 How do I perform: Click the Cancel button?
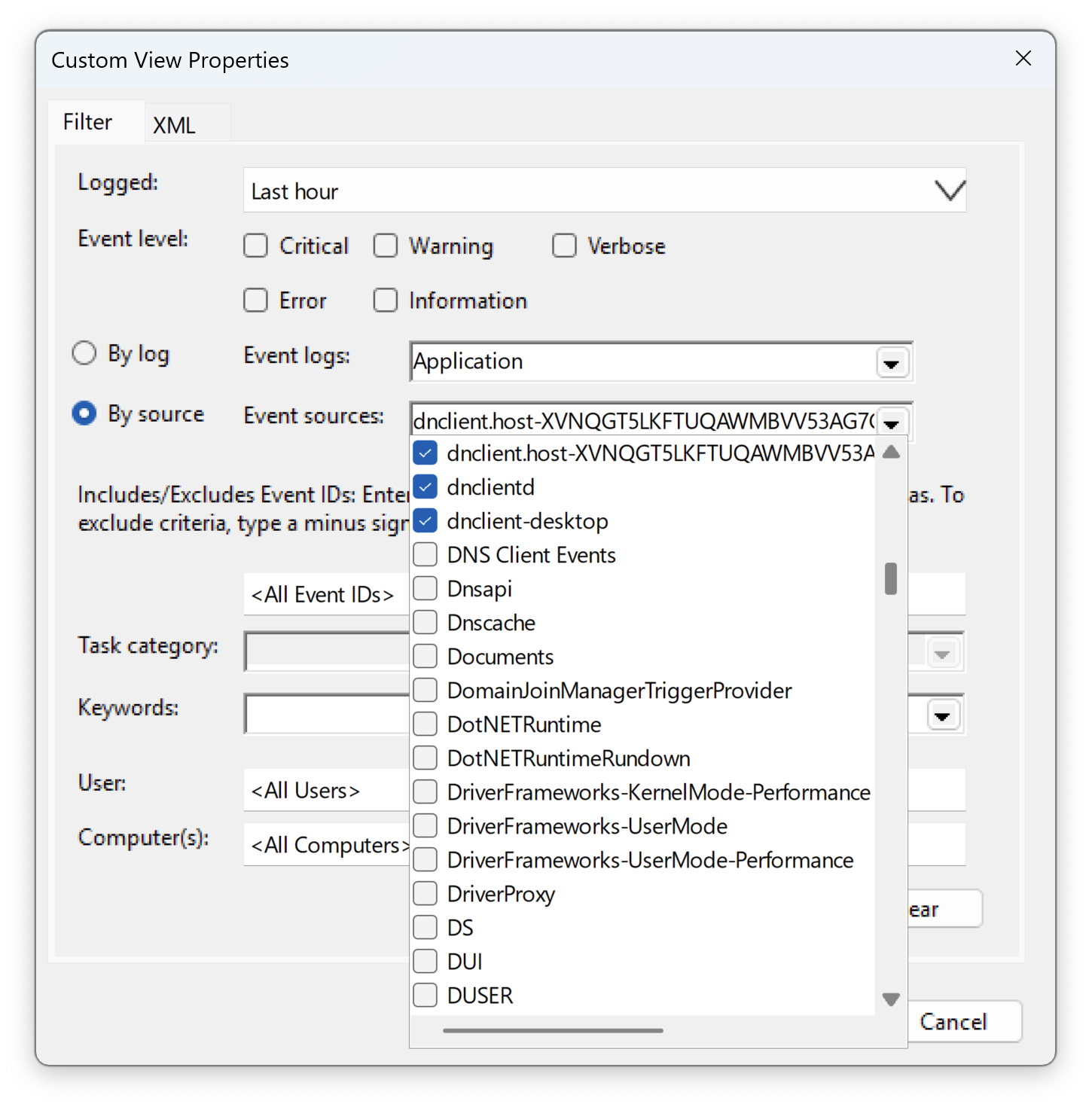(x=953, y=1021)
